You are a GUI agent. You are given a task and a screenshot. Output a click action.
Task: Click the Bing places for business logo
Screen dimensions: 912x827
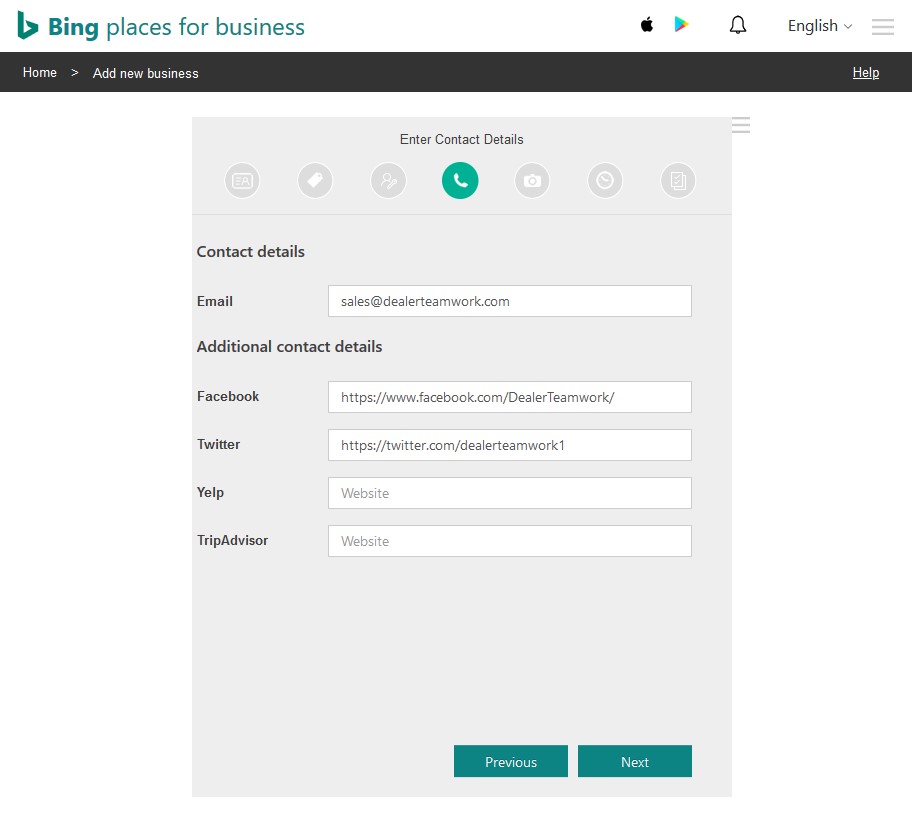tap(160, 26)
